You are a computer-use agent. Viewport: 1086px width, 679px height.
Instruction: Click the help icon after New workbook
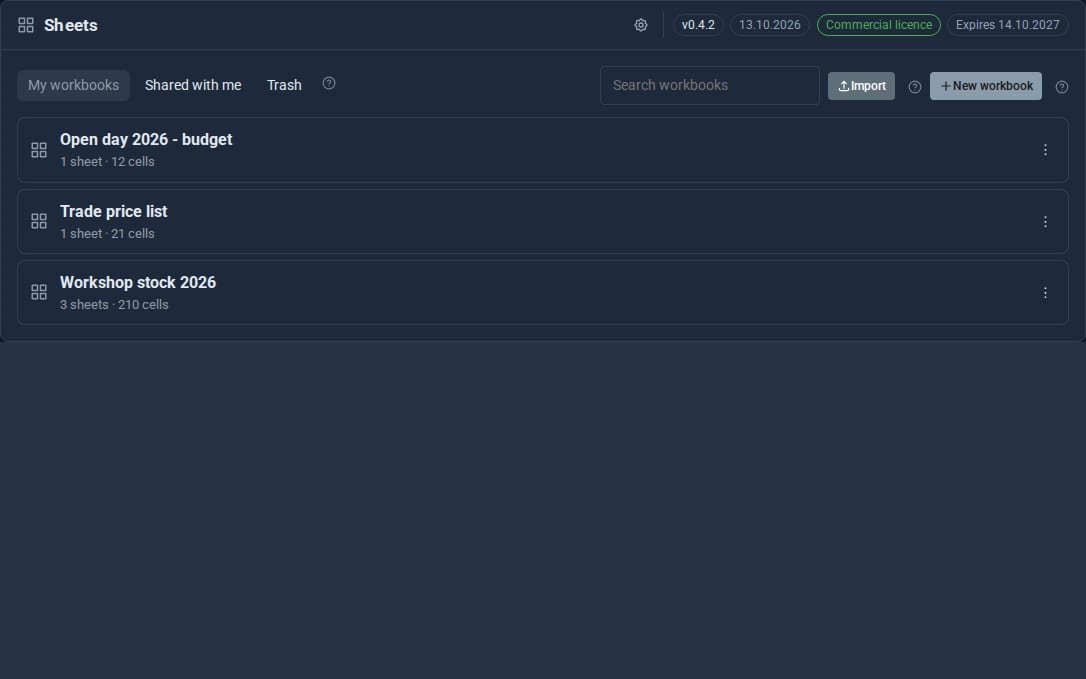(1062, 87)
